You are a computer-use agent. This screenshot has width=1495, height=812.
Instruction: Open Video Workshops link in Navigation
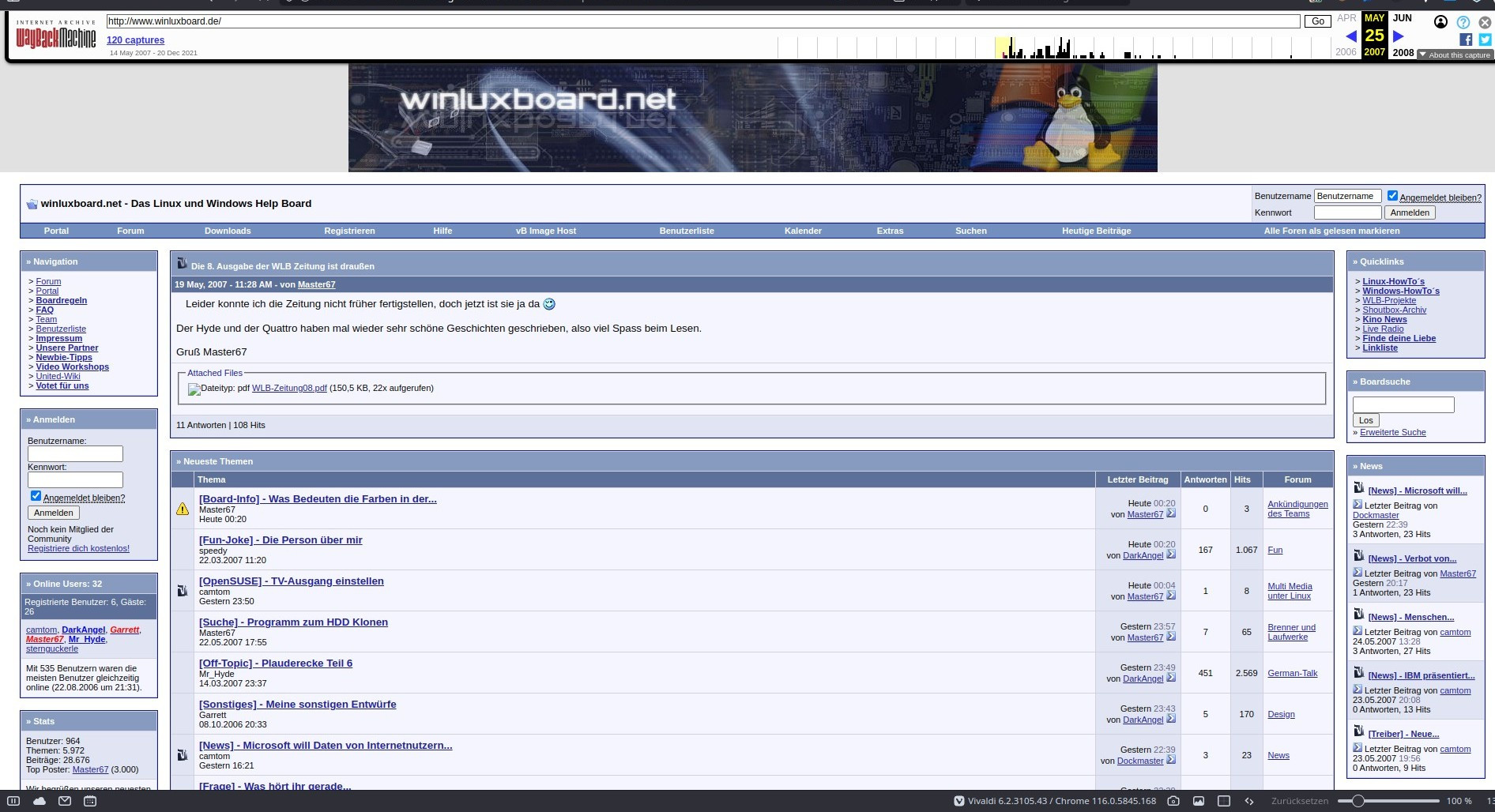[x=72, y=367]
